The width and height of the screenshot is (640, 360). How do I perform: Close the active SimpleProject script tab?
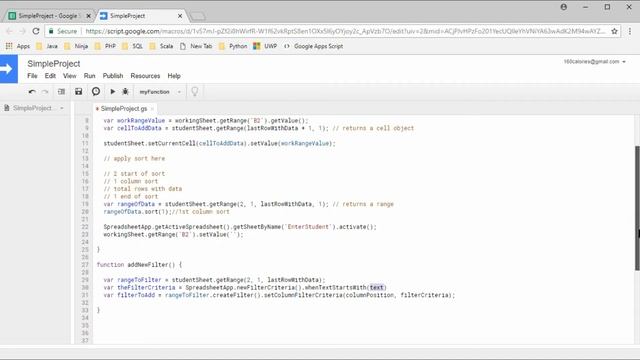point(180,16)
